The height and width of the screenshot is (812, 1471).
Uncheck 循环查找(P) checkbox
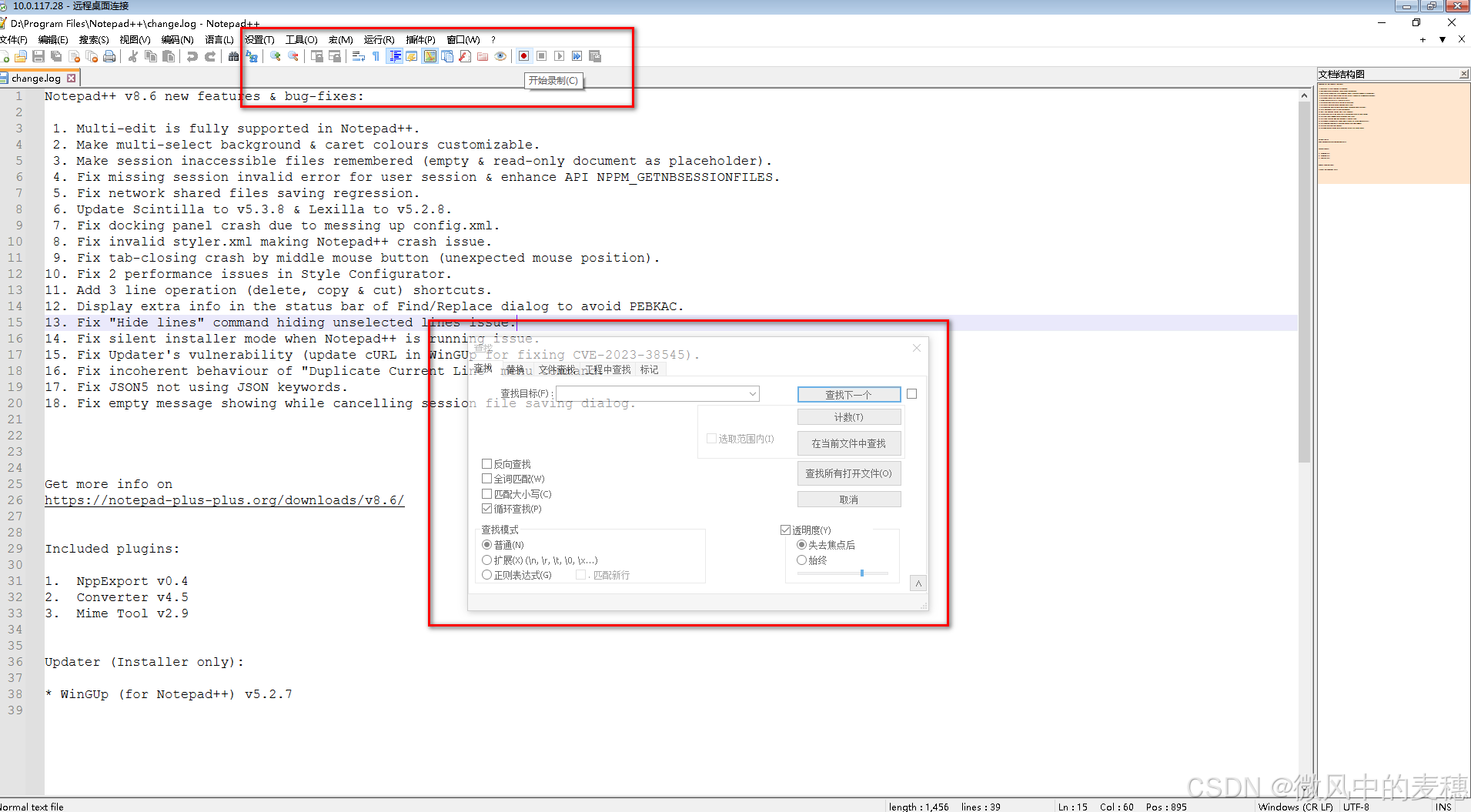[x=486, y=509]
